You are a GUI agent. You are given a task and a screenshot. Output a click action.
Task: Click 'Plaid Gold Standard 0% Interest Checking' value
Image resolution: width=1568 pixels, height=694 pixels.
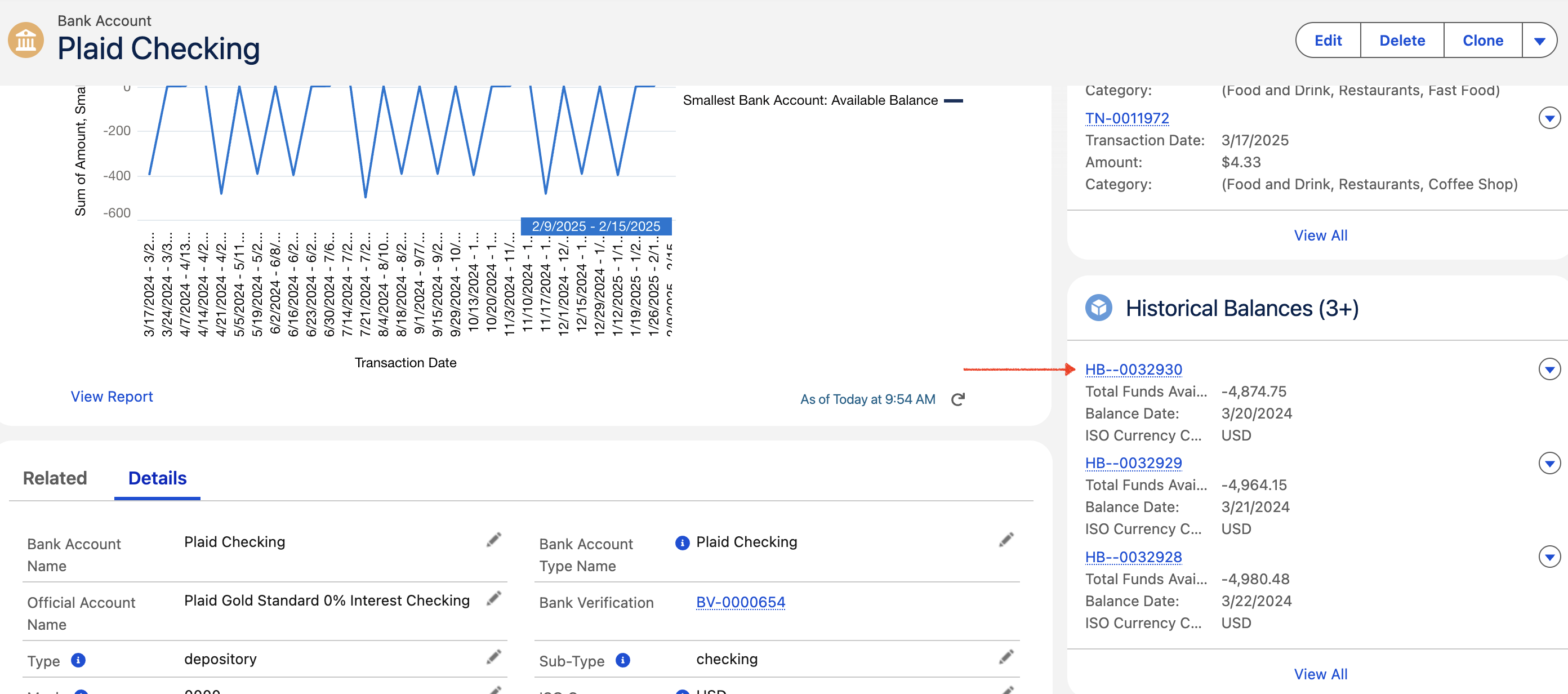click(327, 600)
